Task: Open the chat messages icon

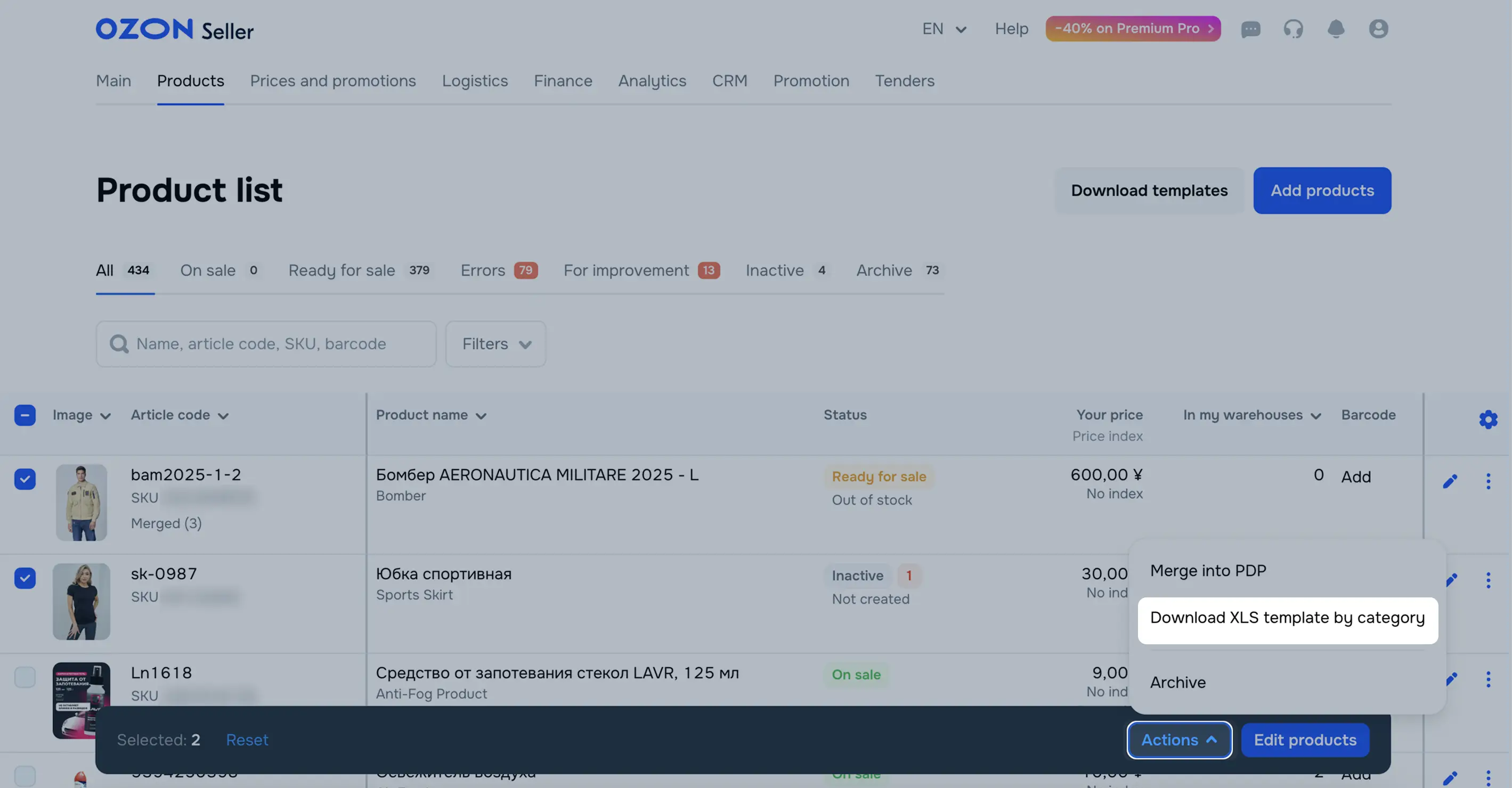Action: pyautogui.click(x=1250, y=29)
